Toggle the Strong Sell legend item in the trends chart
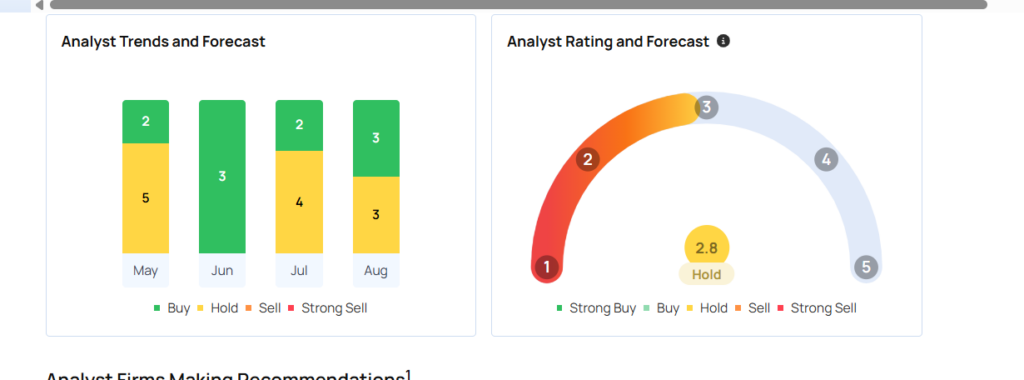This screenshot has height=380, width=1024. point(327,308)
